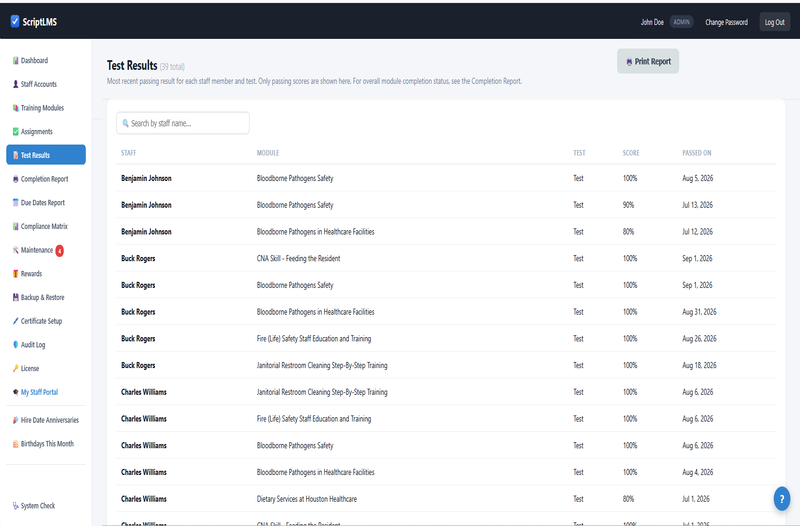Click the printer icon on Print Report

(x=629, y=62)
